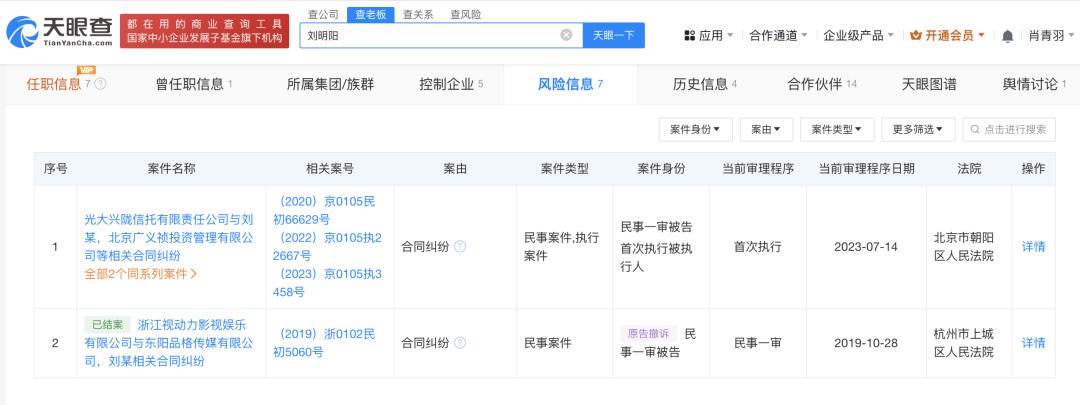Select the 查老板 search tab
Screen dimensions: 1080x405
pyautogui.click(x=371, y=14)
